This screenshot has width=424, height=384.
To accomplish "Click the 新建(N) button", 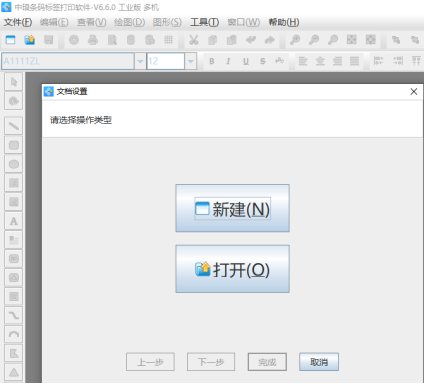I will [232, 208].
